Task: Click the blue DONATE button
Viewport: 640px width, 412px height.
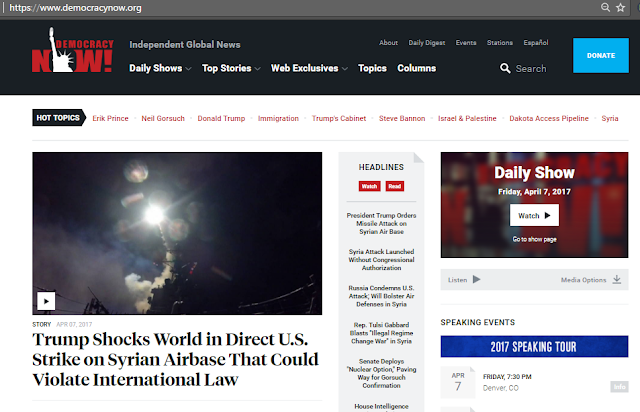Action: pos(601,56)
